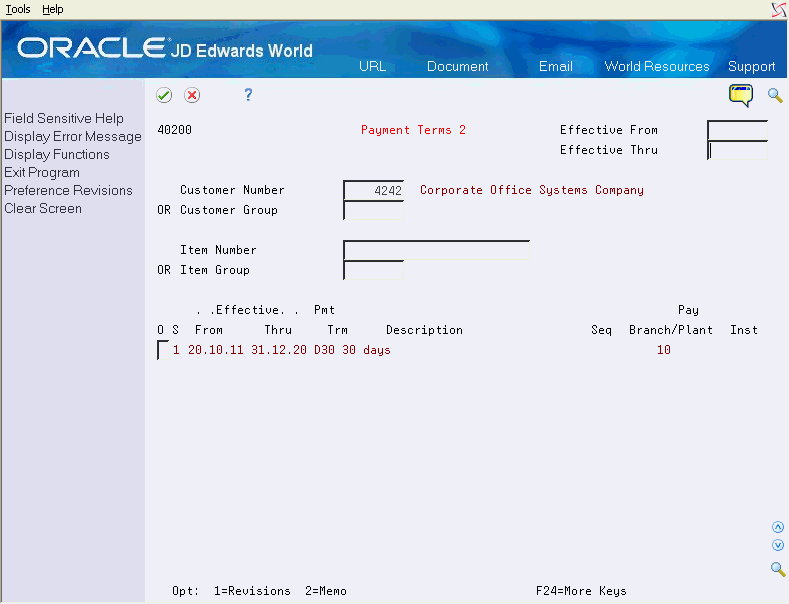Select Field Sensitive Help
Viewport: 789px width, 604px height.
(x=64, y=118)
